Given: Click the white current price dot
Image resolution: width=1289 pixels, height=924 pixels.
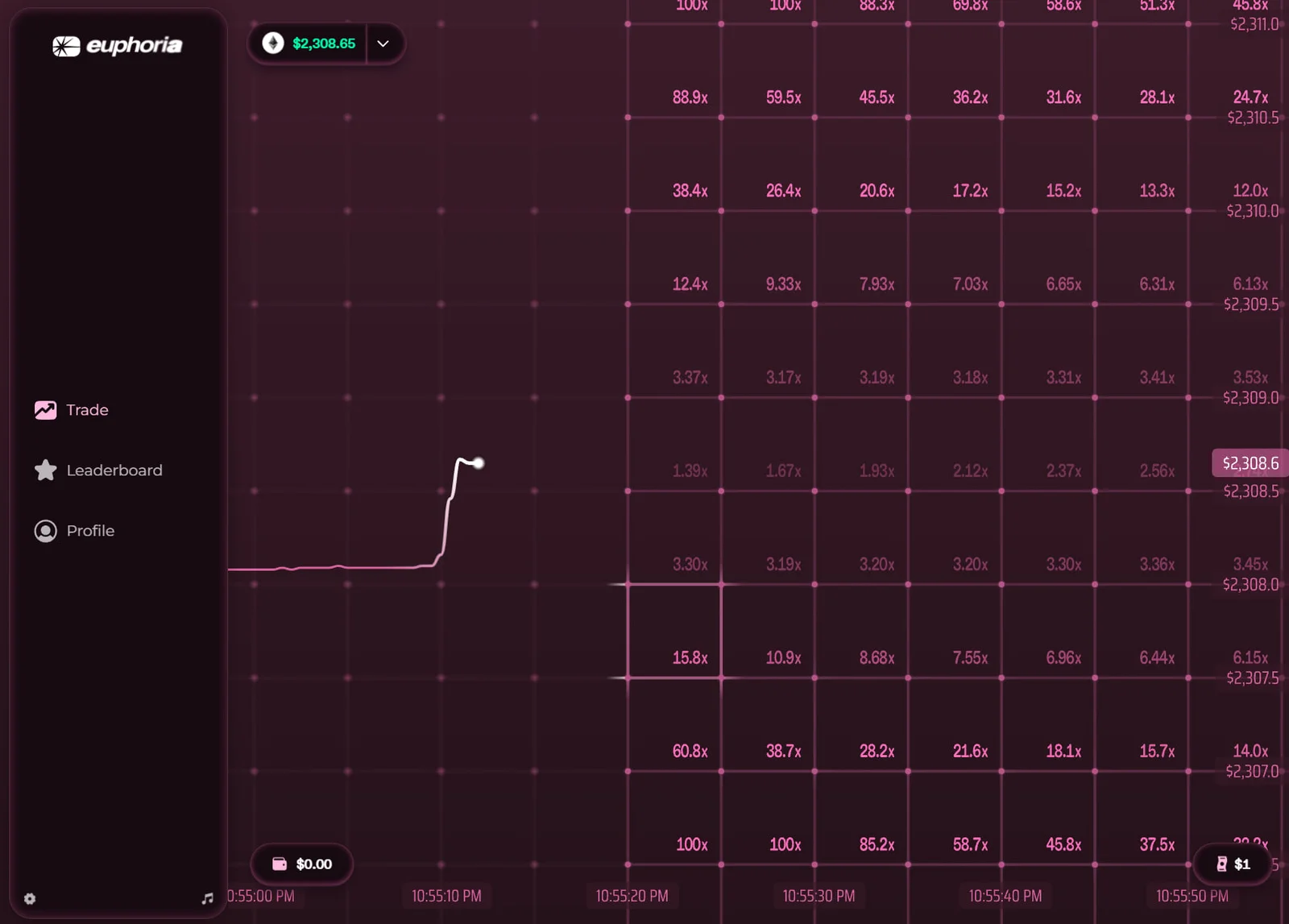Looking at the screenshot, I should [x=479, y=463].
